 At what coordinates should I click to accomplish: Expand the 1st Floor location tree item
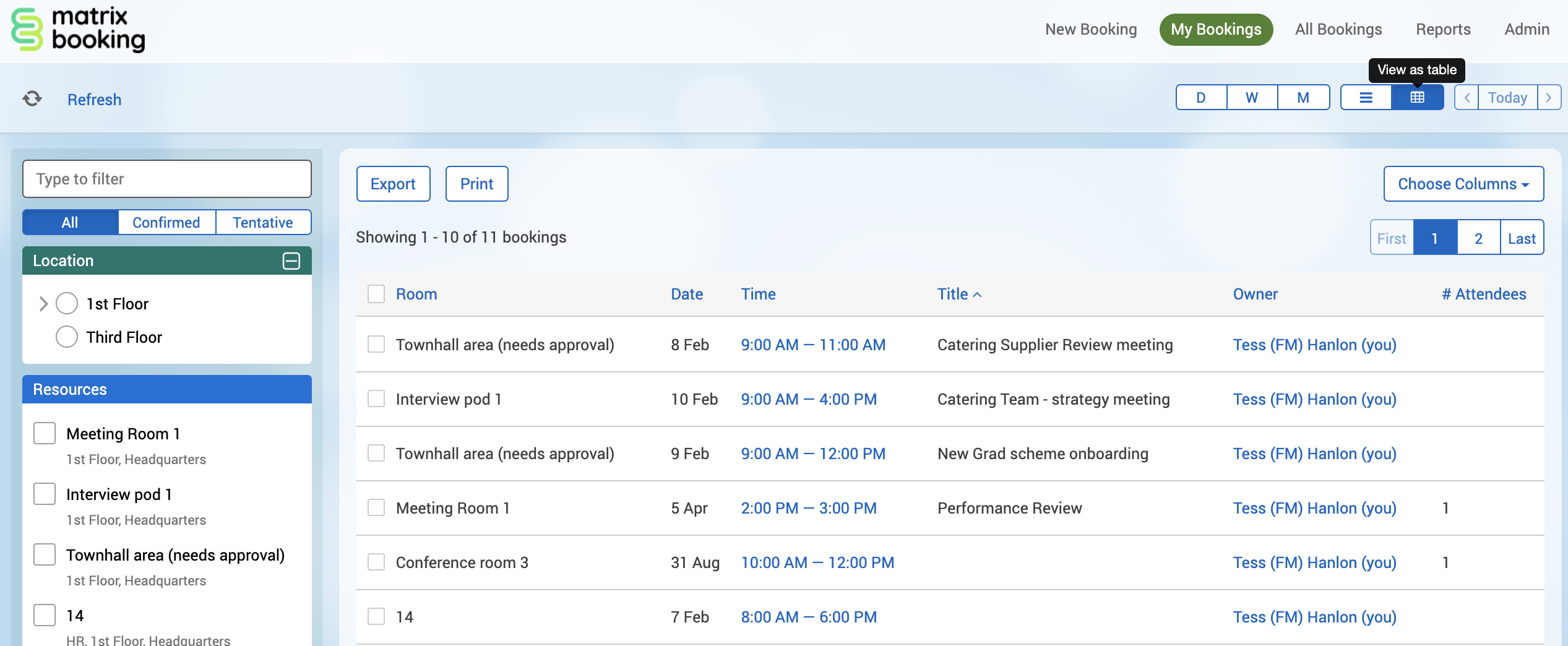click(43, 303)
